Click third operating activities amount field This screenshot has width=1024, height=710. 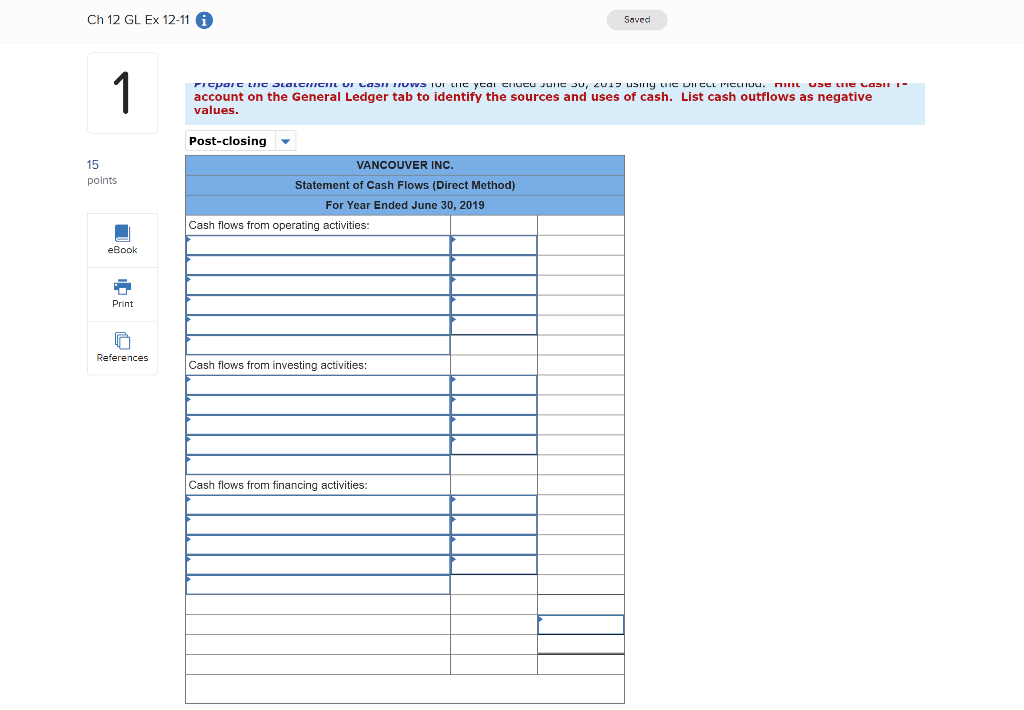click(494, 285)
